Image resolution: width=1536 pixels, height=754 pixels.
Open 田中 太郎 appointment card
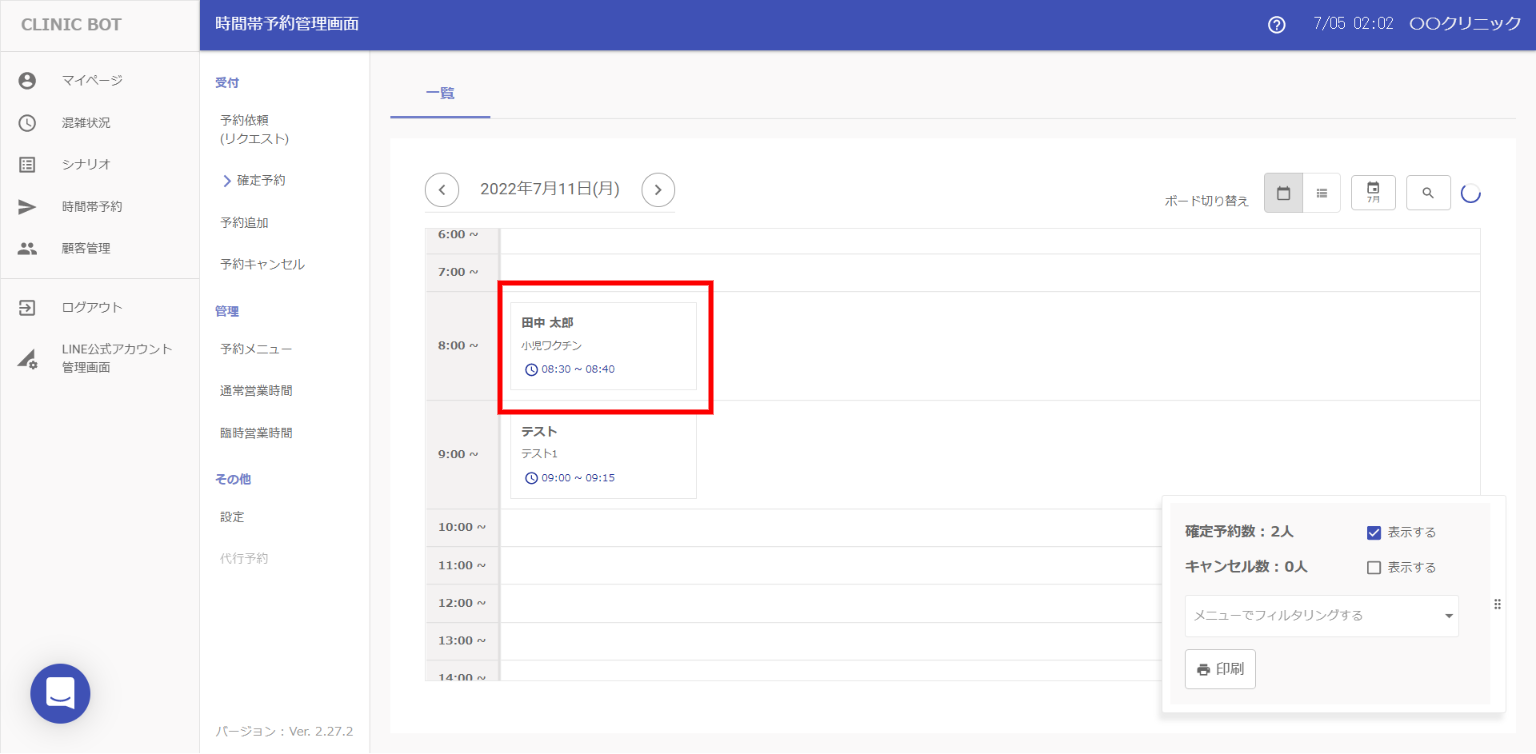[x=603, y=346]
